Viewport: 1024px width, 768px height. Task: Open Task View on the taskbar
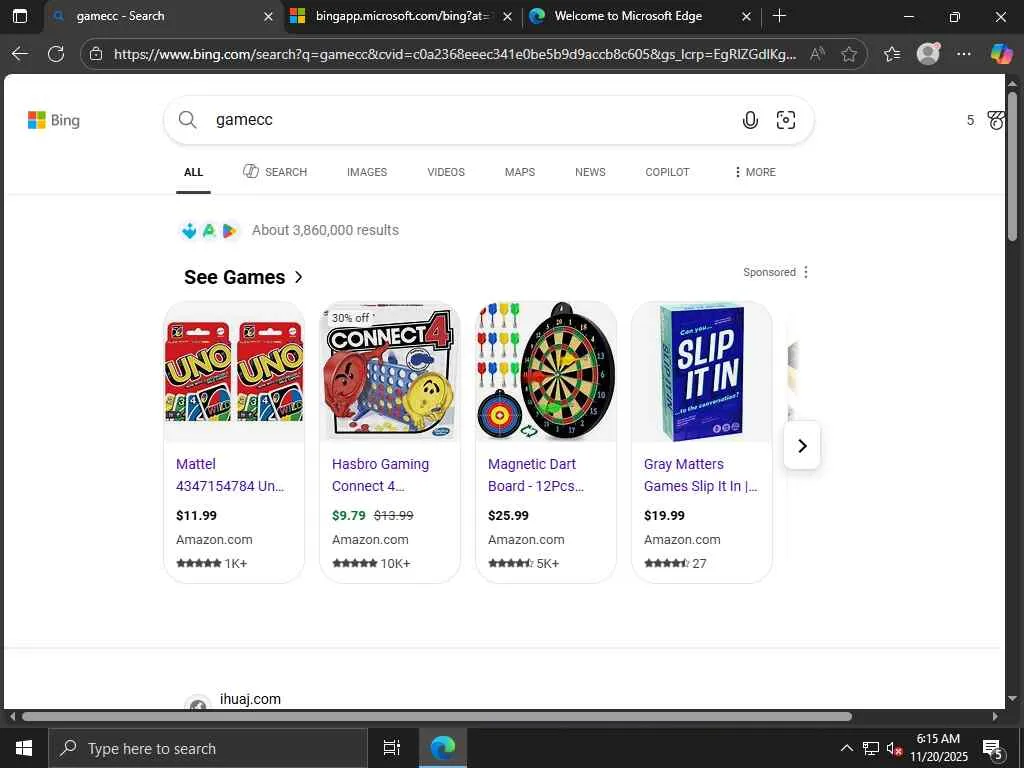click(392, 748)
